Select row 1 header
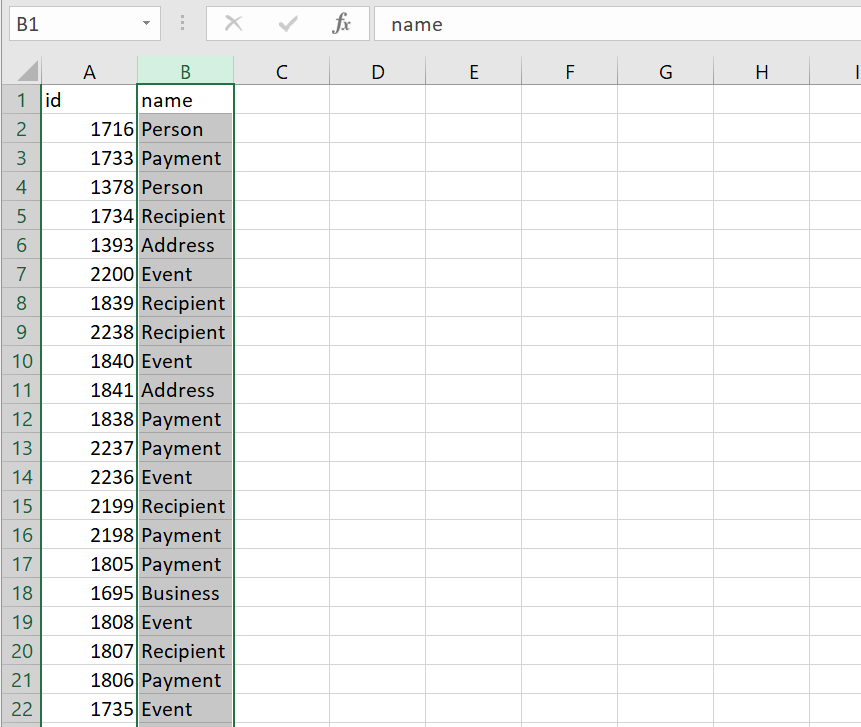 pyautogui.click(x=21, y=100)
